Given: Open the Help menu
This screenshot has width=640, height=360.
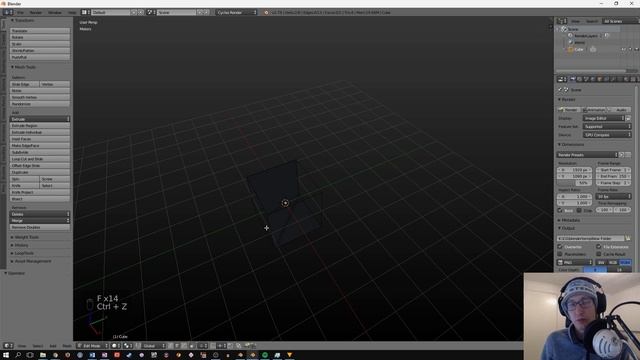Looking at the screenshot, I should click(72, 12).
